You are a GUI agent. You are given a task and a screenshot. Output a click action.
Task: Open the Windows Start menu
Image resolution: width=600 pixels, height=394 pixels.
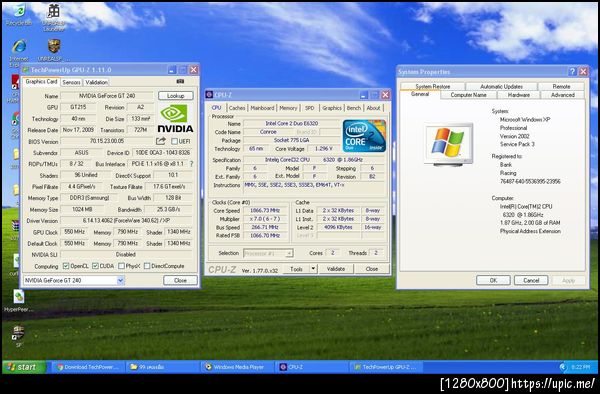point(24,367)
